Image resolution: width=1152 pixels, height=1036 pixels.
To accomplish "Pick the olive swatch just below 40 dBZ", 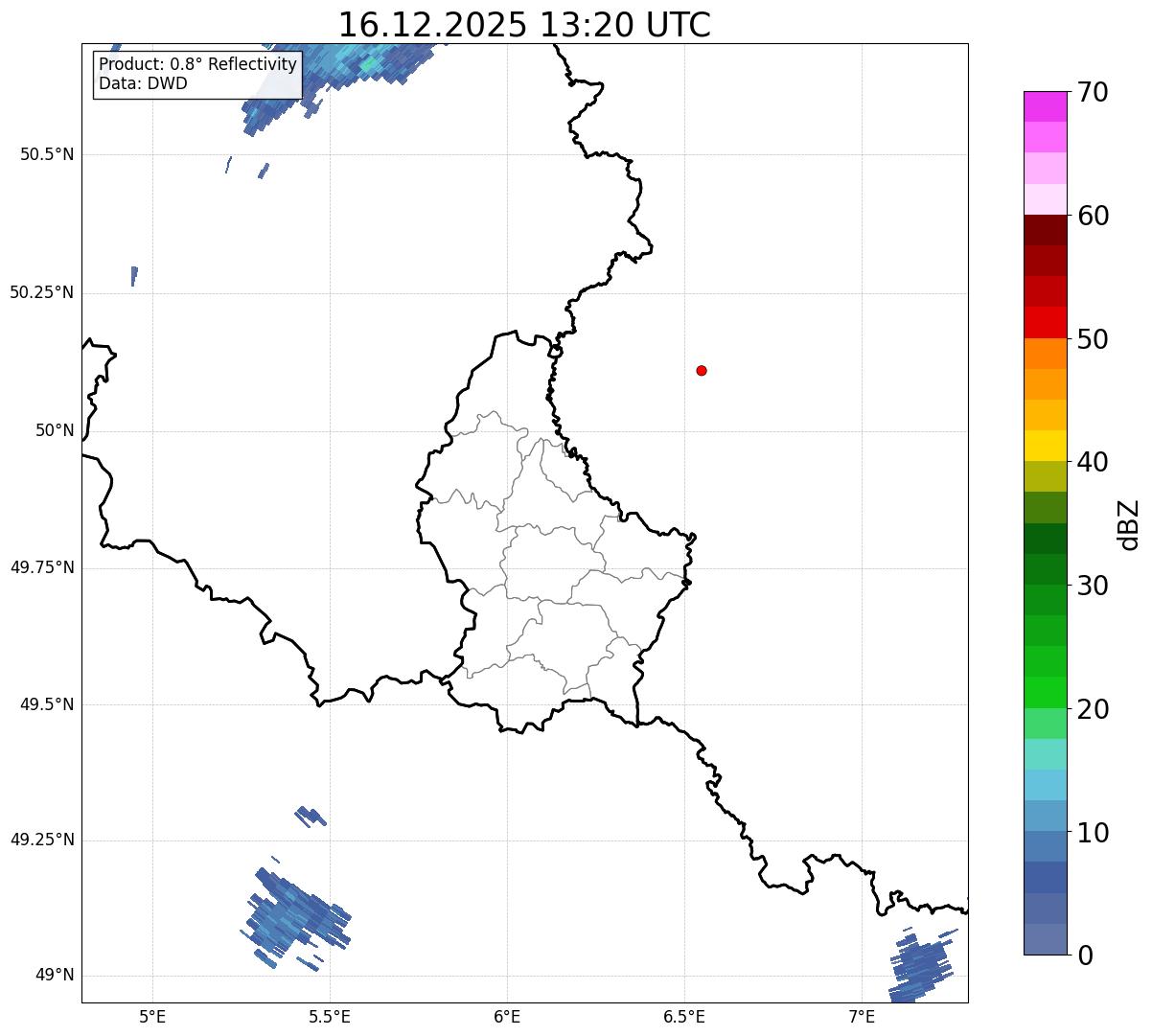I will coord(1046,476).
